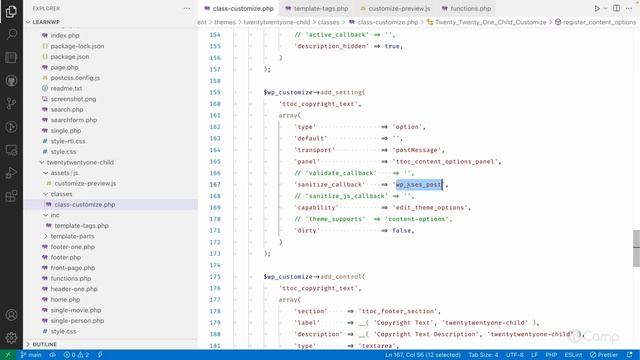Switch to the functions.php tab
Screen dimensions: 640x360
(x=466, y=9)
